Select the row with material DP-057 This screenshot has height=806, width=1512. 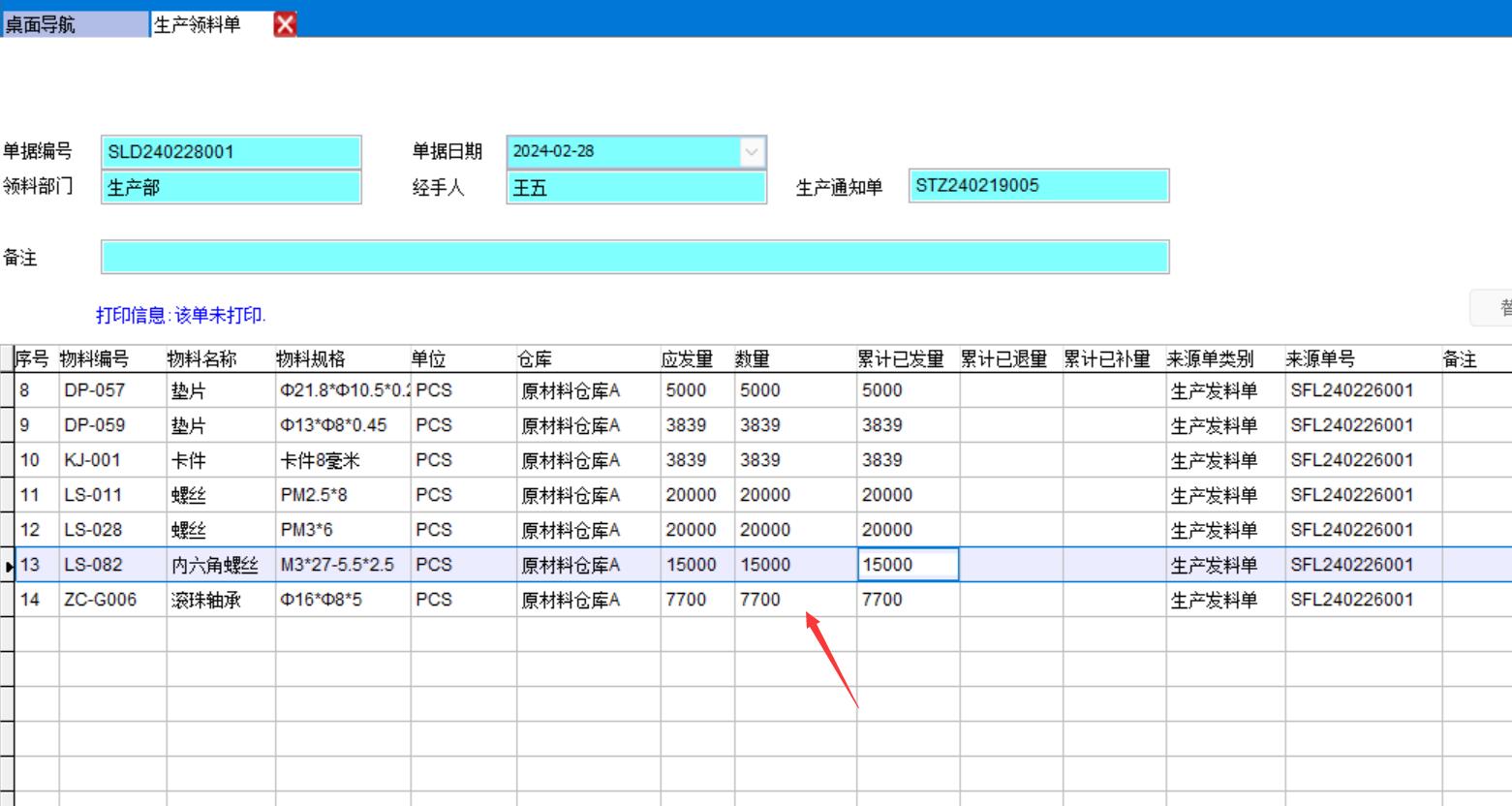[95, 390]
